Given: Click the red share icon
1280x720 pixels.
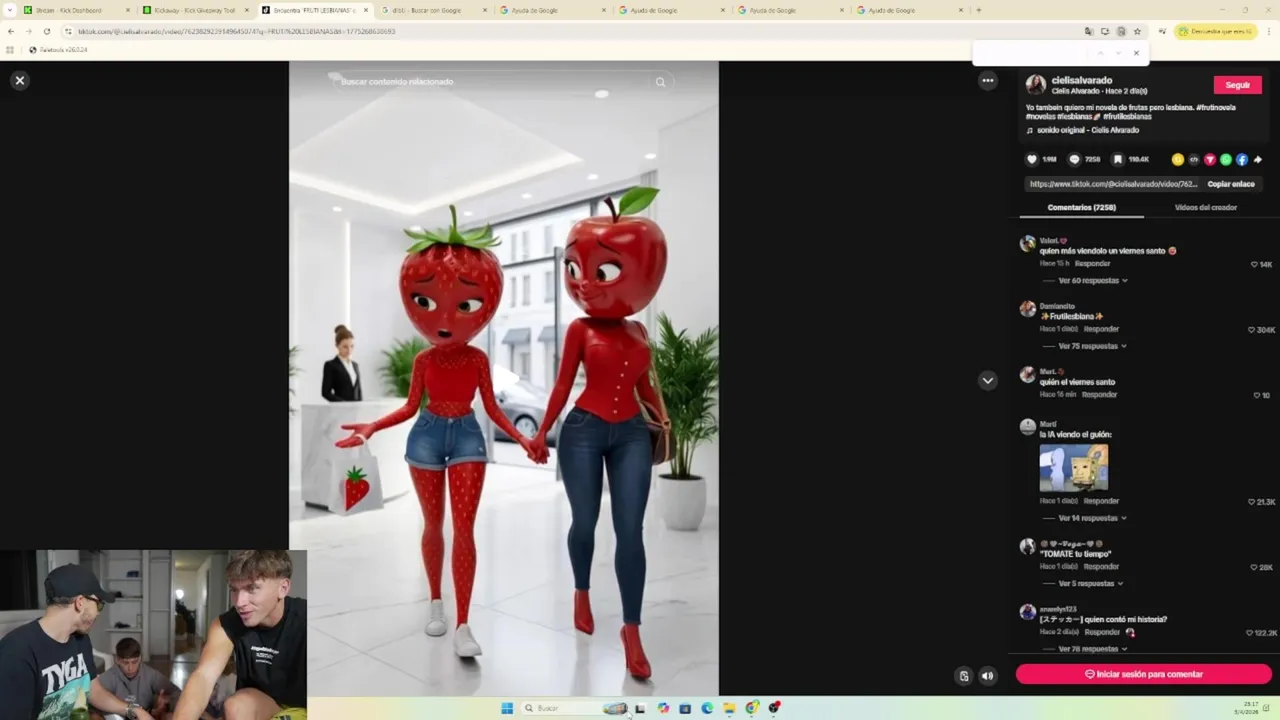Looking at the screenshot, I should 1210,159.
